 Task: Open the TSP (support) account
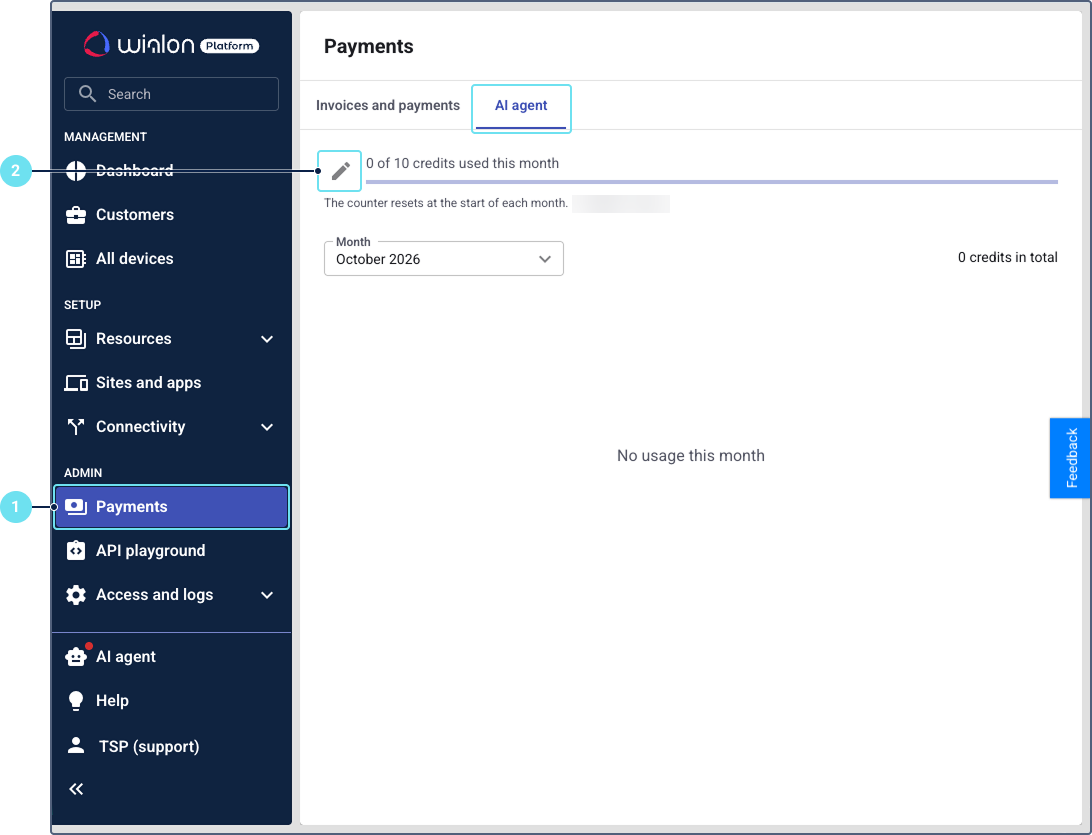point(149,747)
